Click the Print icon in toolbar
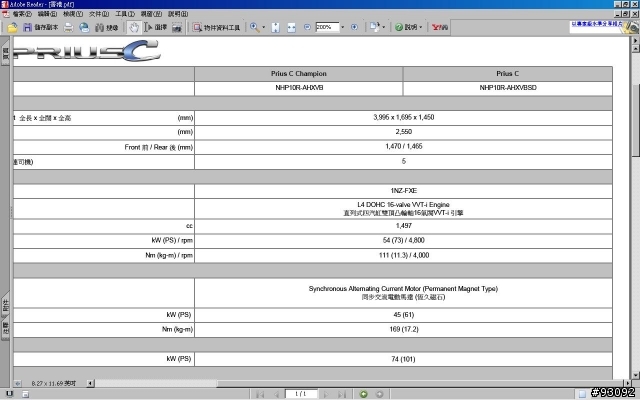 point(68,27)
